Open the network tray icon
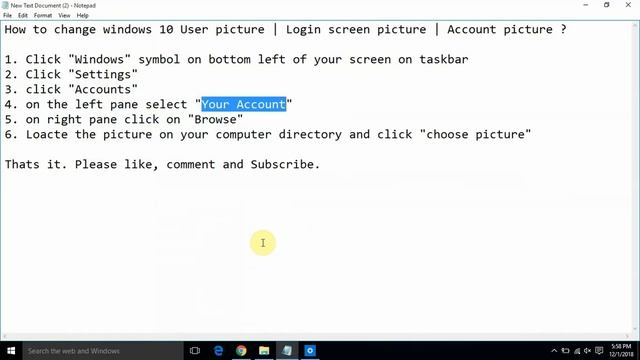Screen dimensions: 640x360 577,351
